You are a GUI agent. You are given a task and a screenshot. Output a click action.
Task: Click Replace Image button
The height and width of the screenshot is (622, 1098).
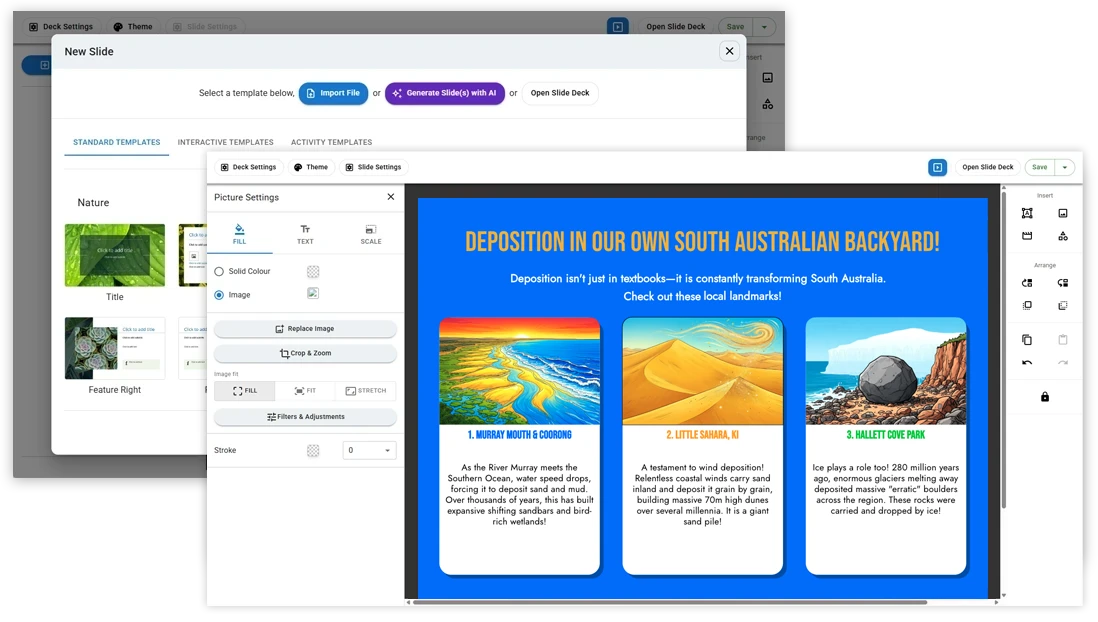coord(305,329)
